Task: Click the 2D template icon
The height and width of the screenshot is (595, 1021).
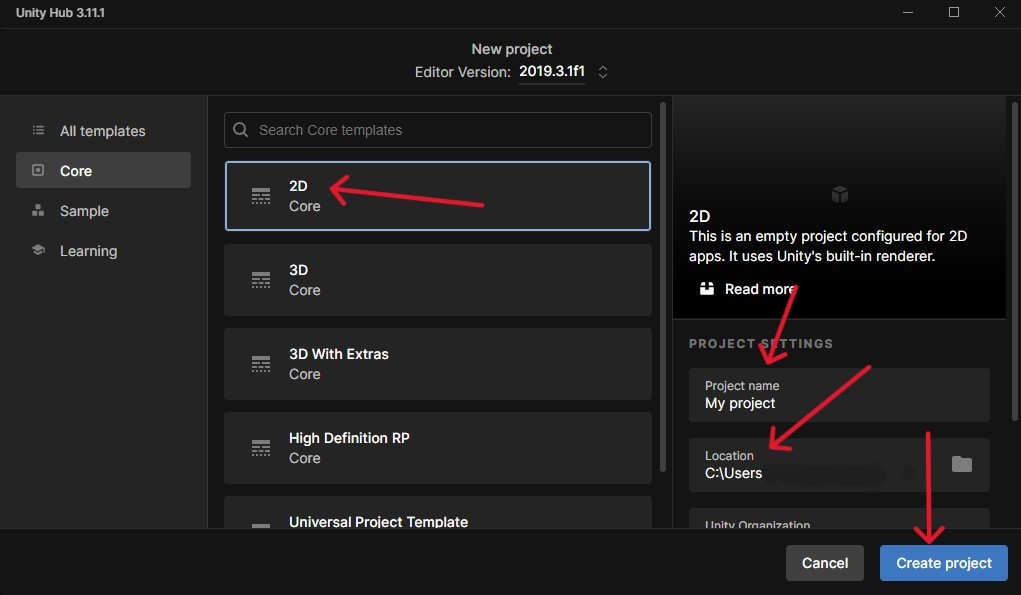Action: 260,196
